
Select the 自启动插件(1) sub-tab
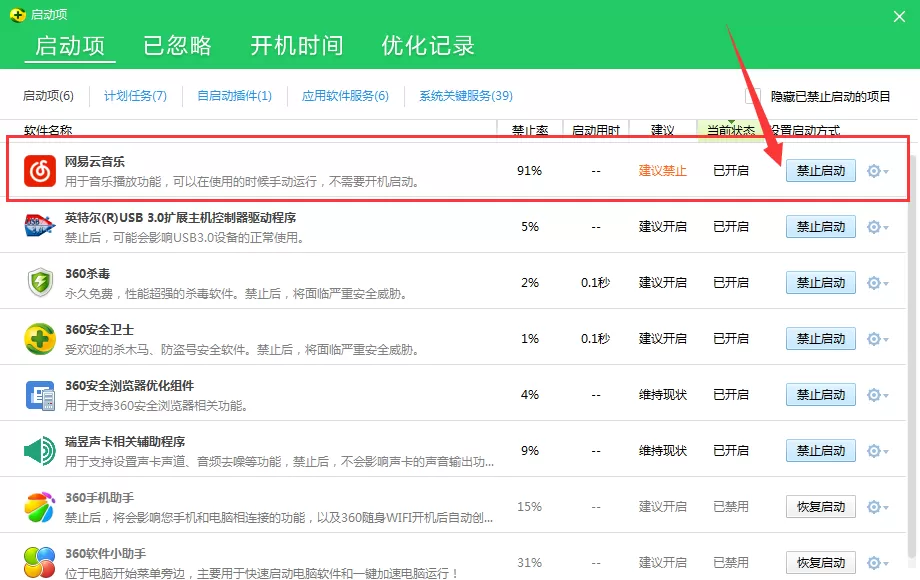[235, 96]
